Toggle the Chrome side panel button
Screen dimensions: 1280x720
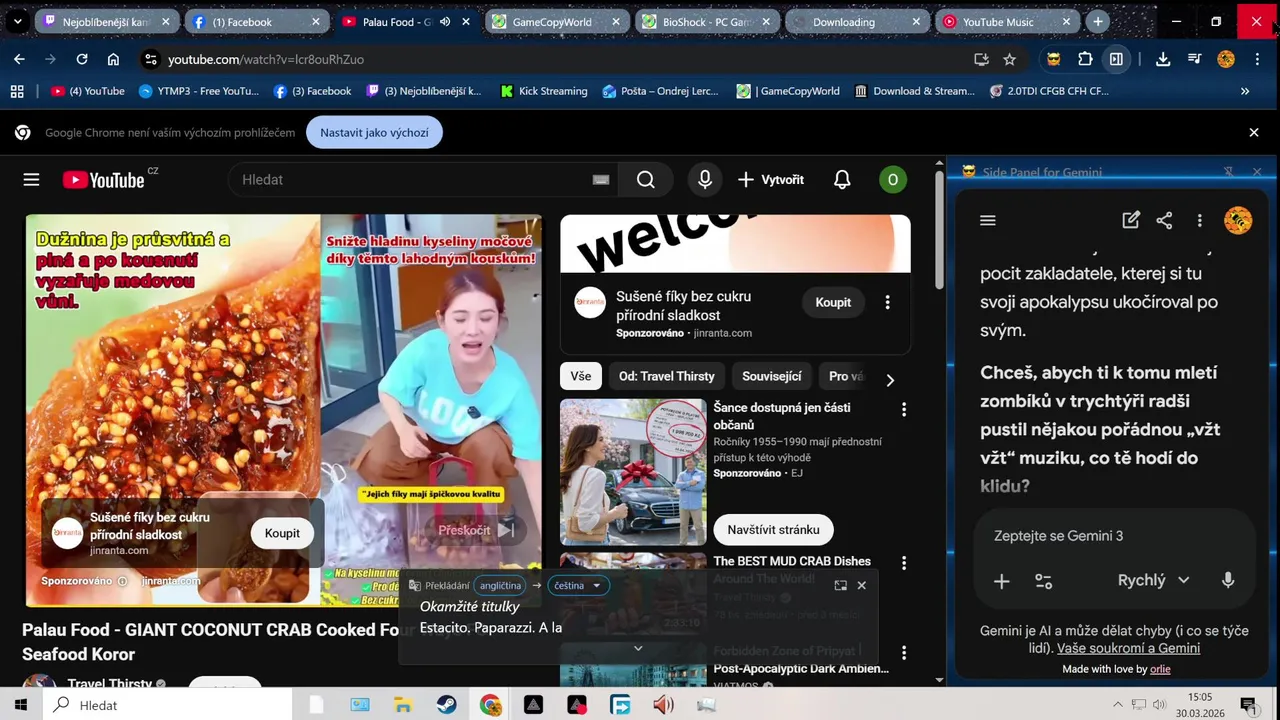point(1116,59)
